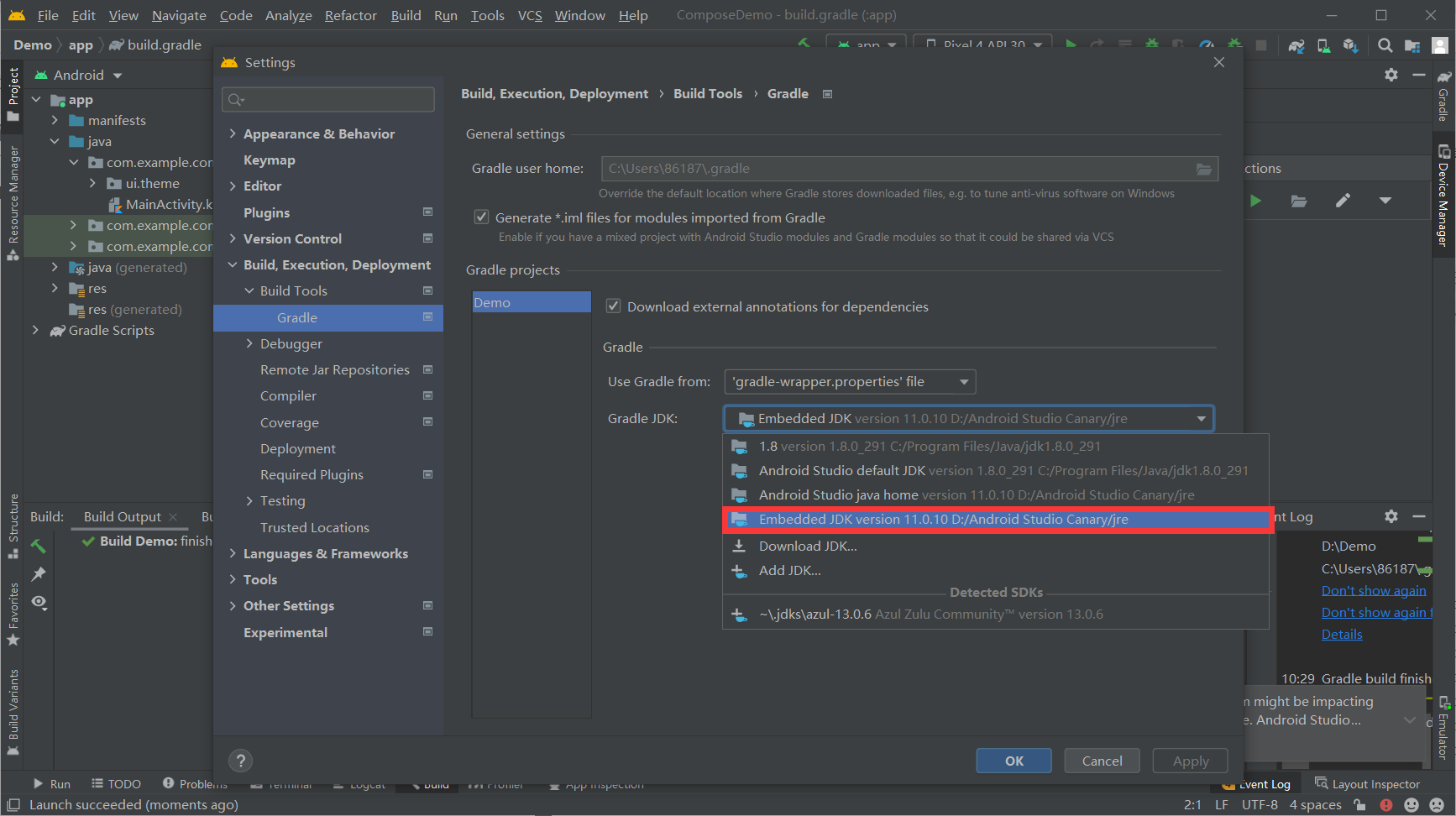The width and height of the screenshot is (1456, 816).
Task: Click the OK button
Action: [1013, 761]
